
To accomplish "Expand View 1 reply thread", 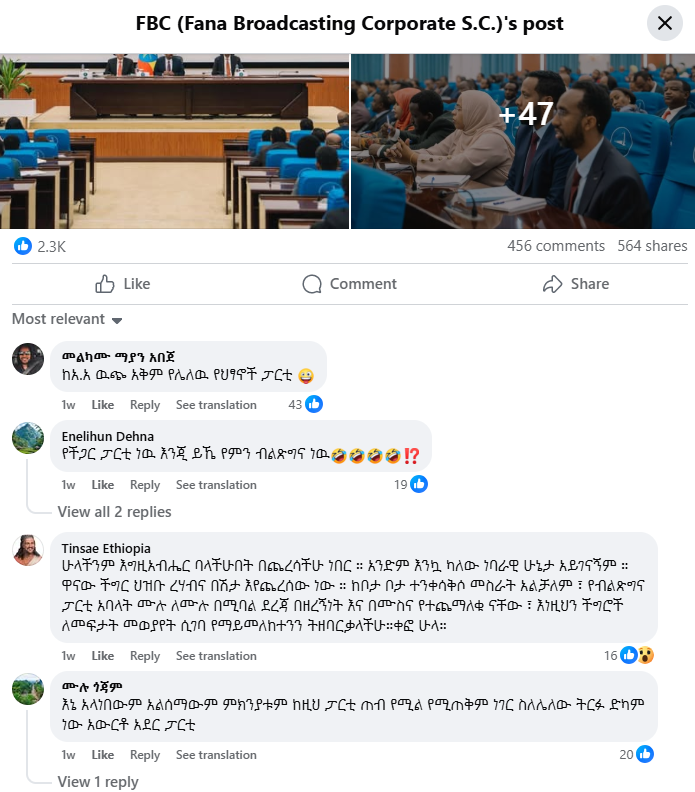I will (97, 781).
